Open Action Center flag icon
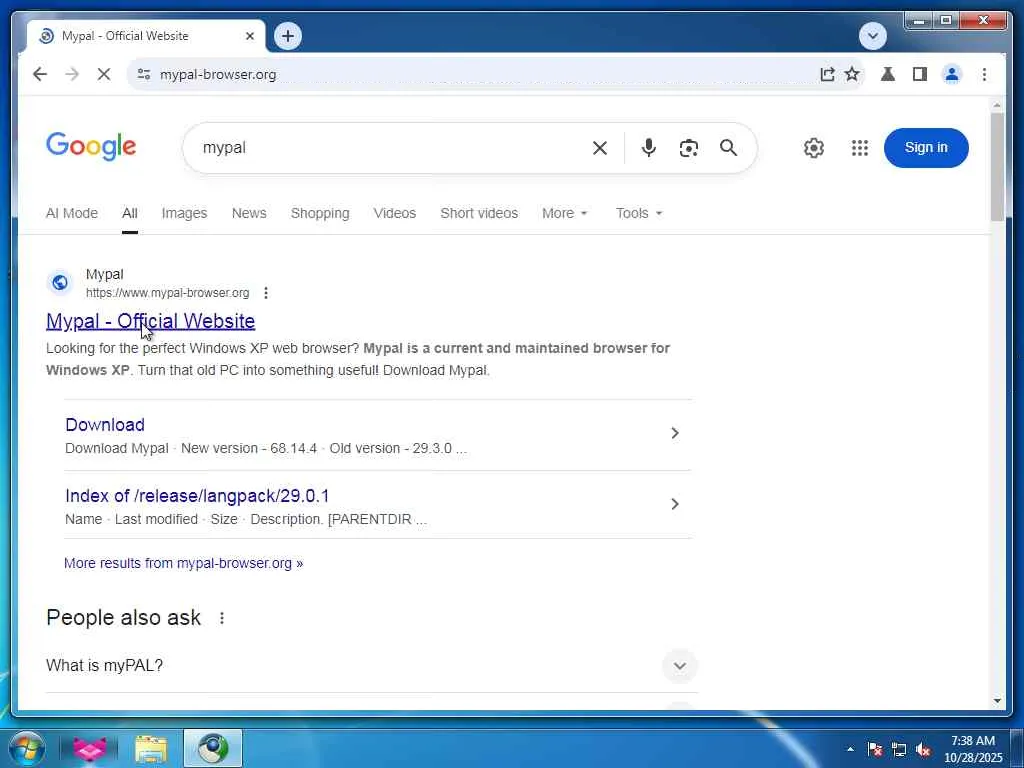1024x768 pixels. [875, 749]
